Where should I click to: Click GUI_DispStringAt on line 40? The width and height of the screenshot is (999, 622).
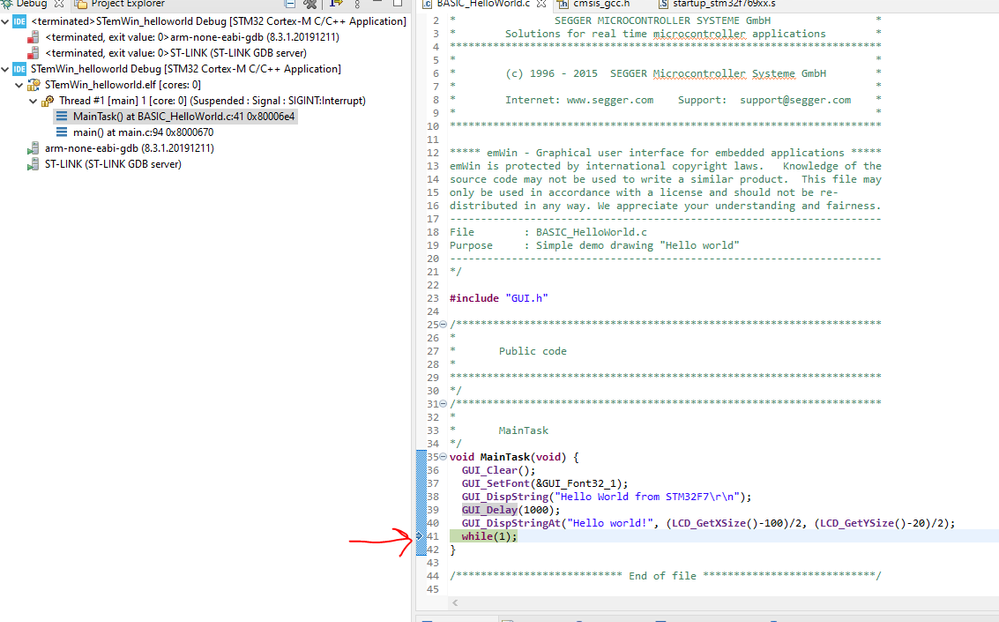(511, 523)
